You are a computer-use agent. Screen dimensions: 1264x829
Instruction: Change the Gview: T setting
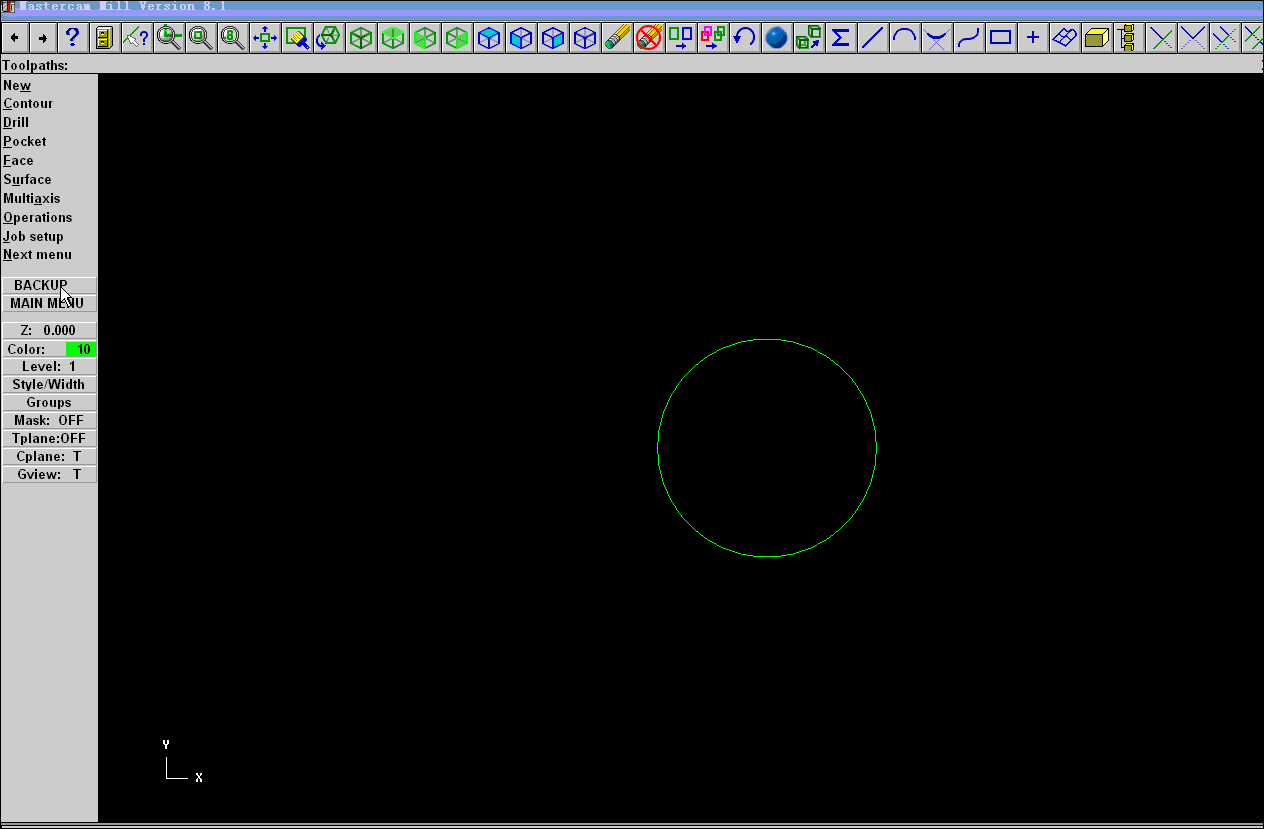[x=49, y=475]
